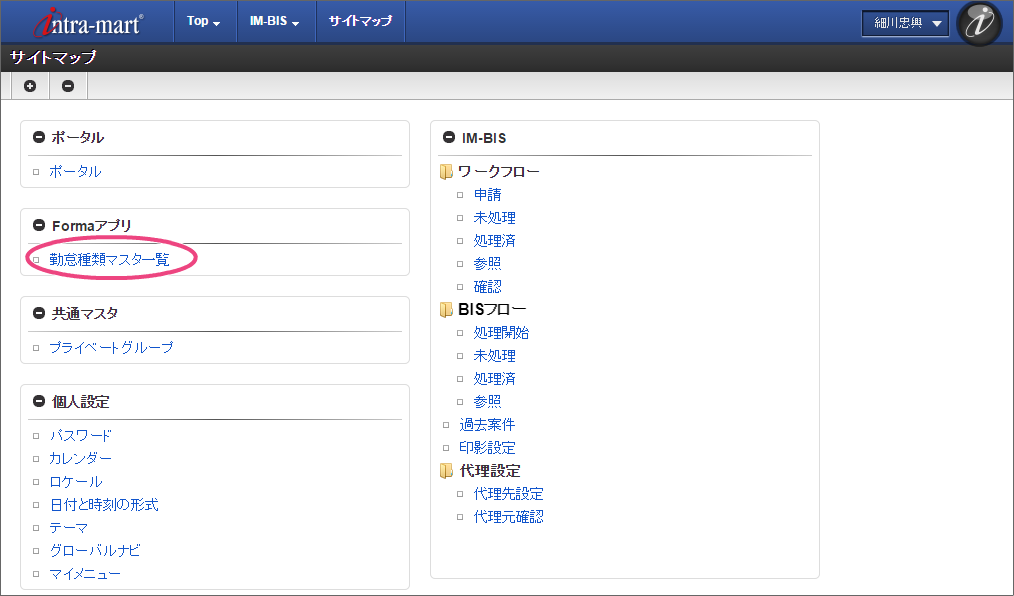1014x596 pixels.
Task: Click the BISフロー folder icon
Action: [446, 310]
